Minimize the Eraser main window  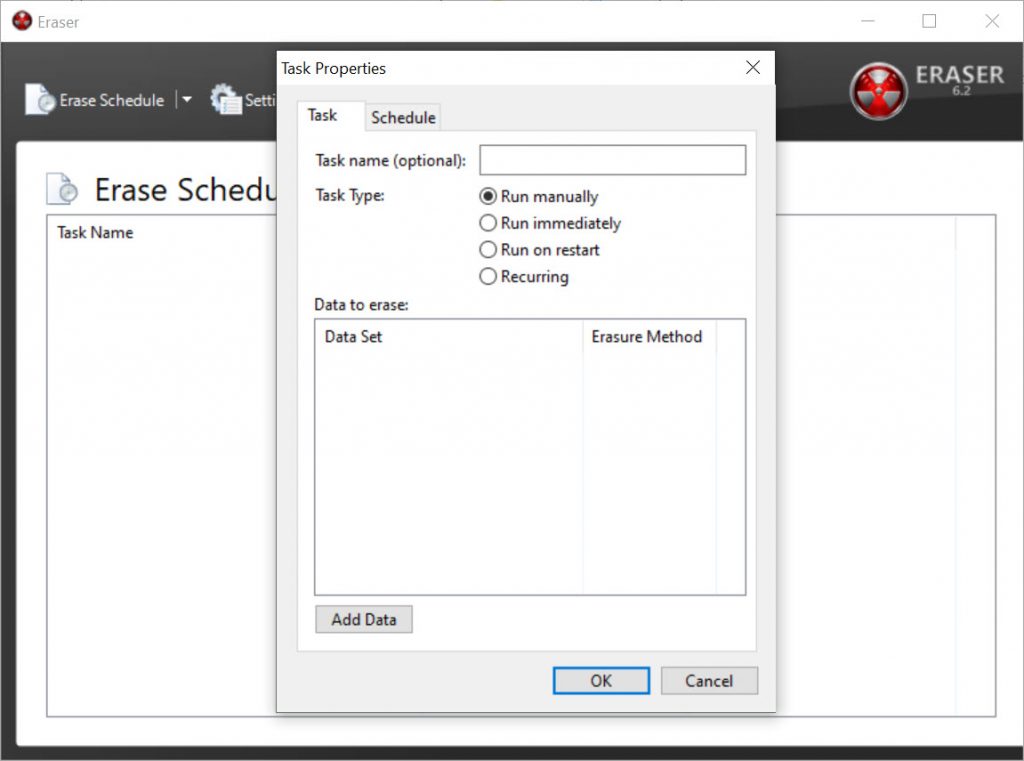[x=868, y=21]
